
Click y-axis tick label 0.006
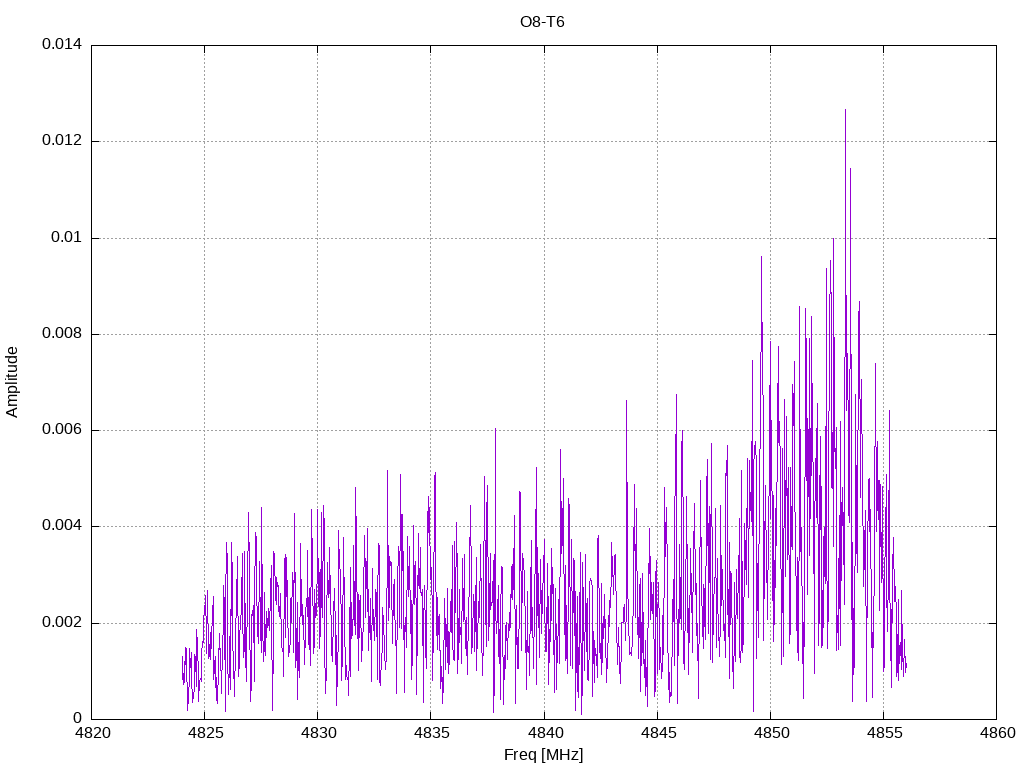(x=62, y=430)
